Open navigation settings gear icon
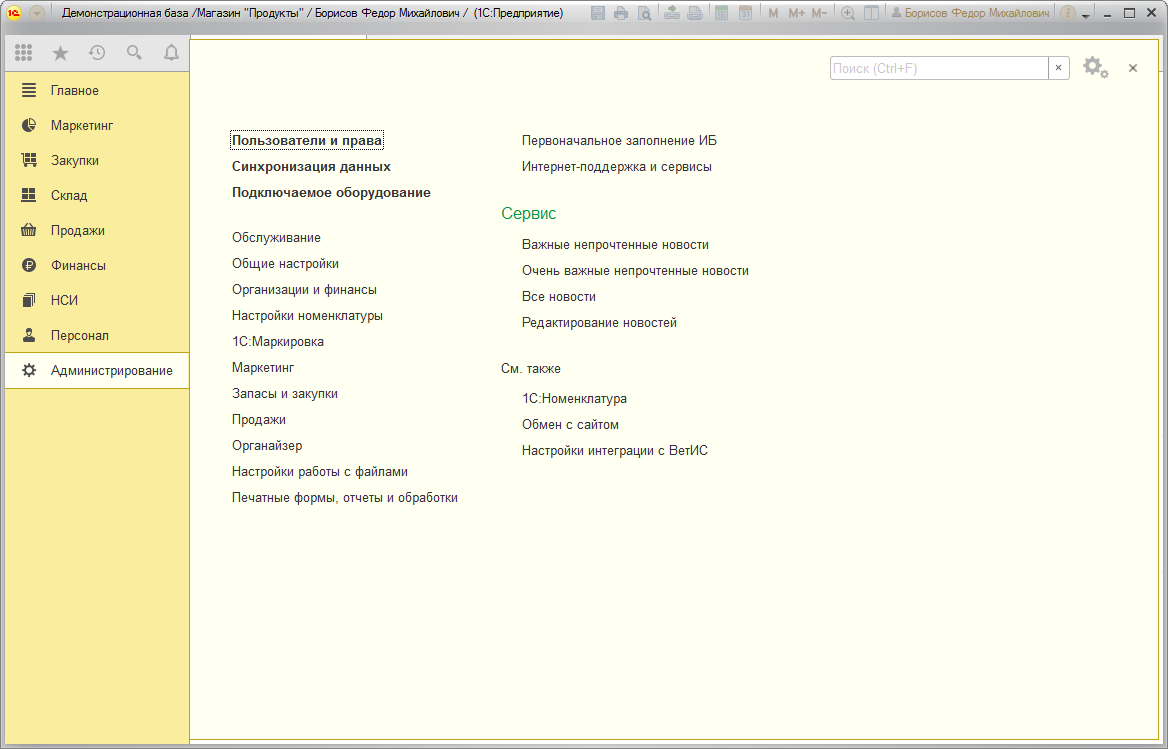Viewport: 1168px width, 749px height. click(1095, 68)
